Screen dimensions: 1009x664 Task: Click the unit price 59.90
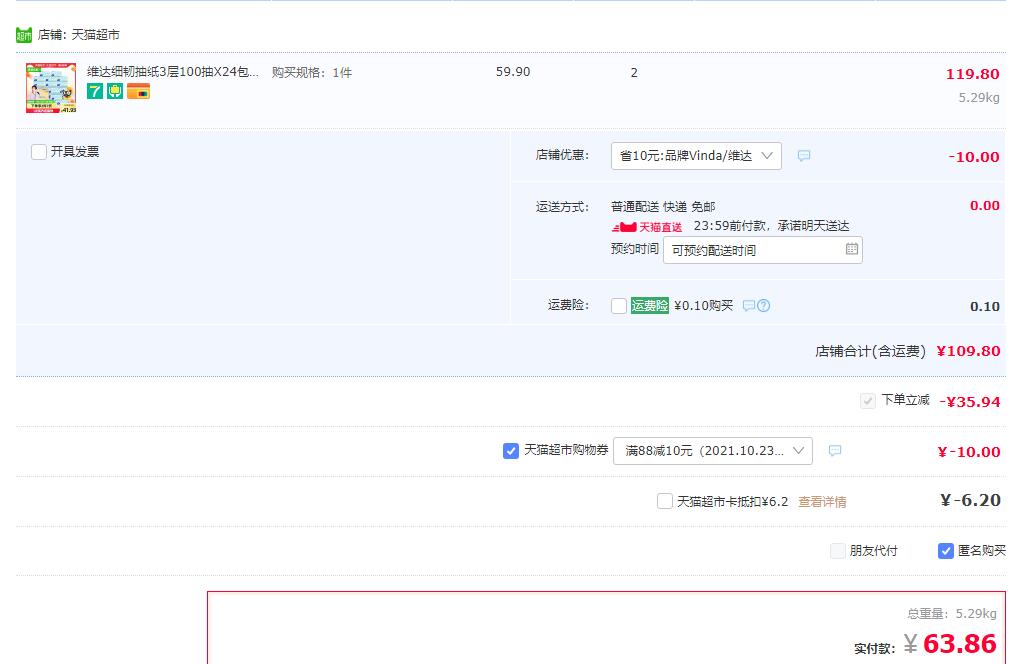tap(513, 72)
